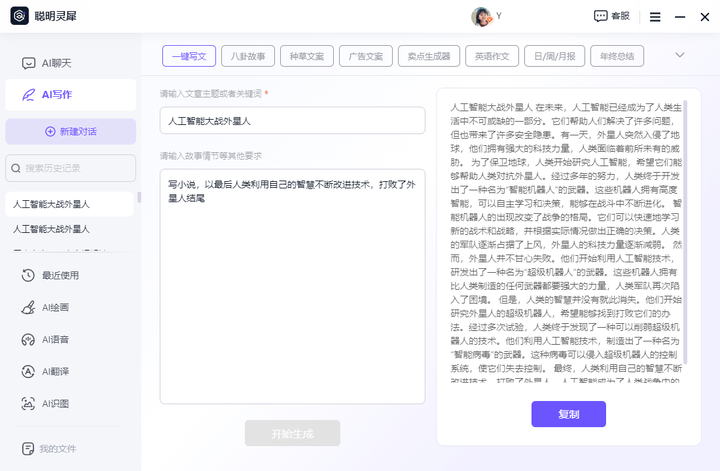The image size is (720, 471).
Task: Select the 八卦故事 template tab
Action: point(247,56)
